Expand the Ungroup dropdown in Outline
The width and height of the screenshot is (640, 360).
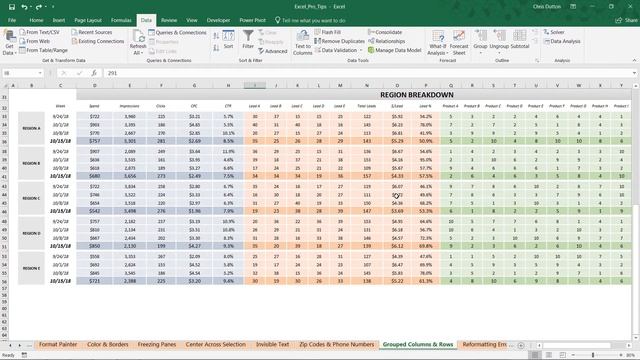pyautogui.click(x=499, y=53)
